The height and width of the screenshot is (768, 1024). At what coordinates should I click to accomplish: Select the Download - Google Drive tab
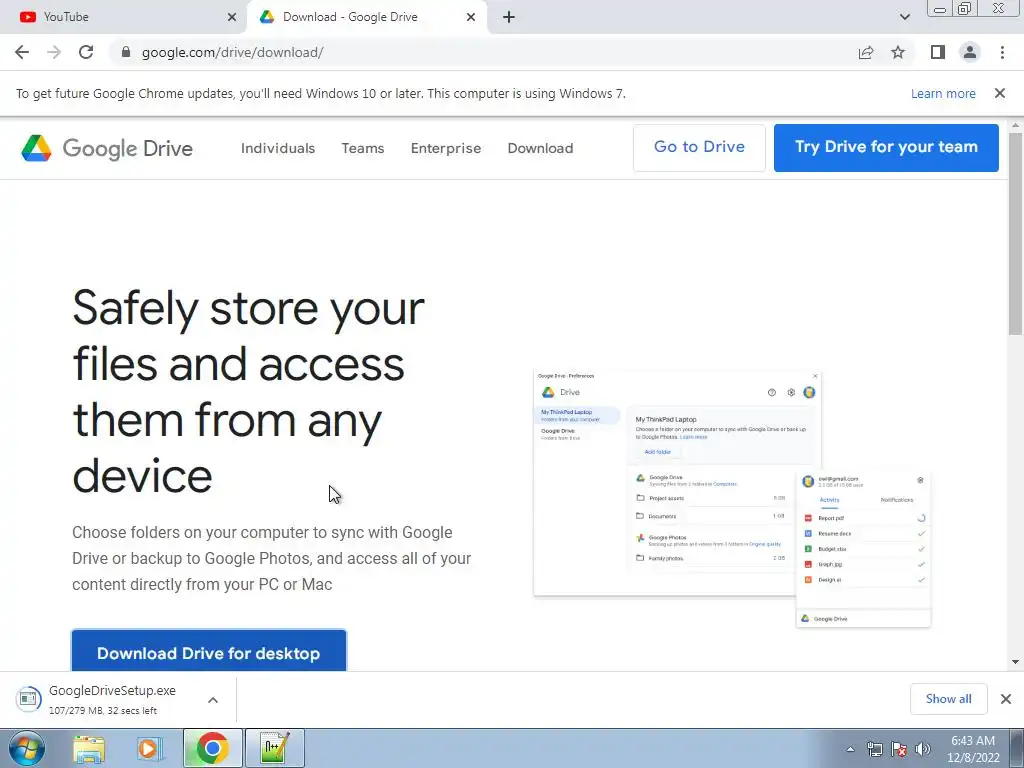click(x=367, y=17)
